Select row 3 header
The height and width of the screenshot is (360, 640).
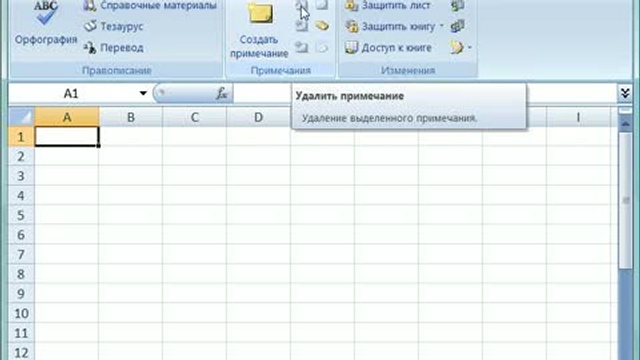click(21, 176)
